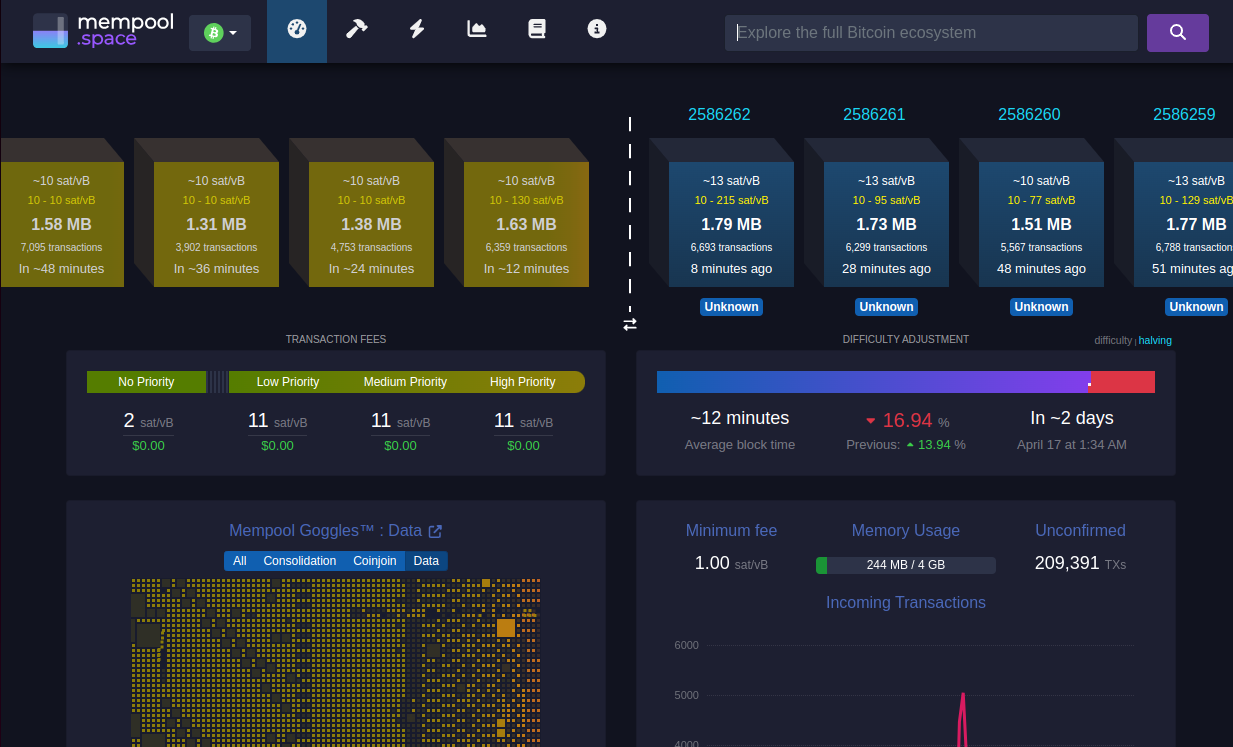Expand the Bitcoin network dropdown

tap(220, 33)
